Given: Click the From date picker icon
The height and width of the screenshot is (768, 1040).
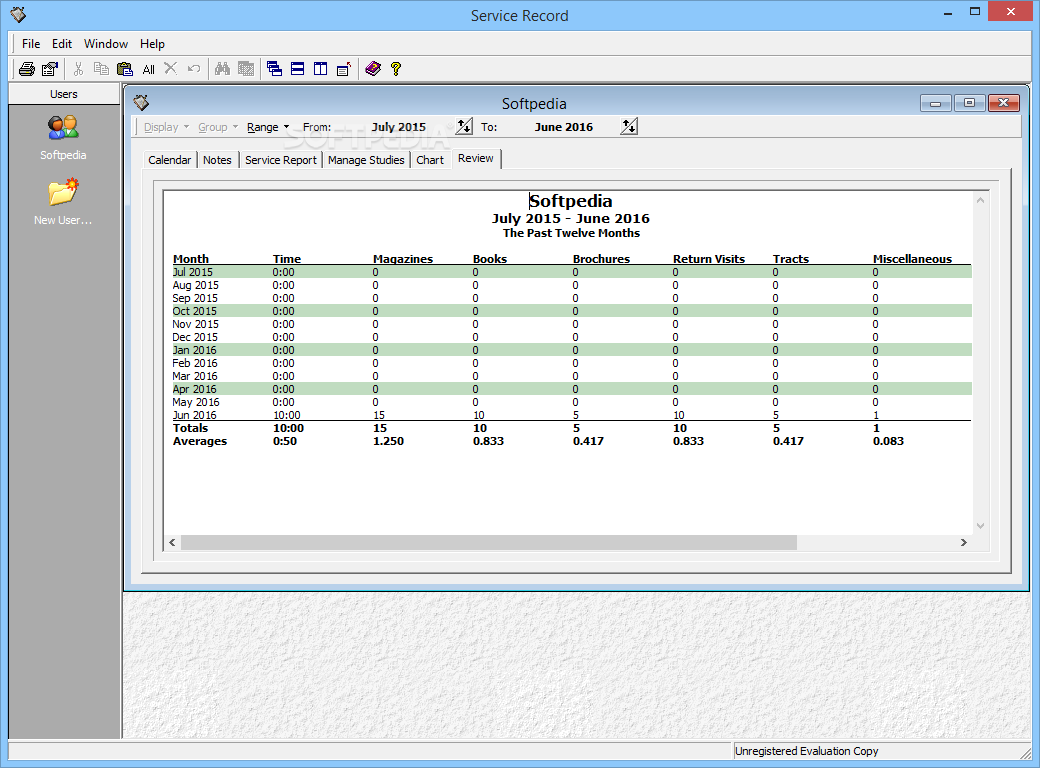Looking at the screenshot, I should coord(464,126).
